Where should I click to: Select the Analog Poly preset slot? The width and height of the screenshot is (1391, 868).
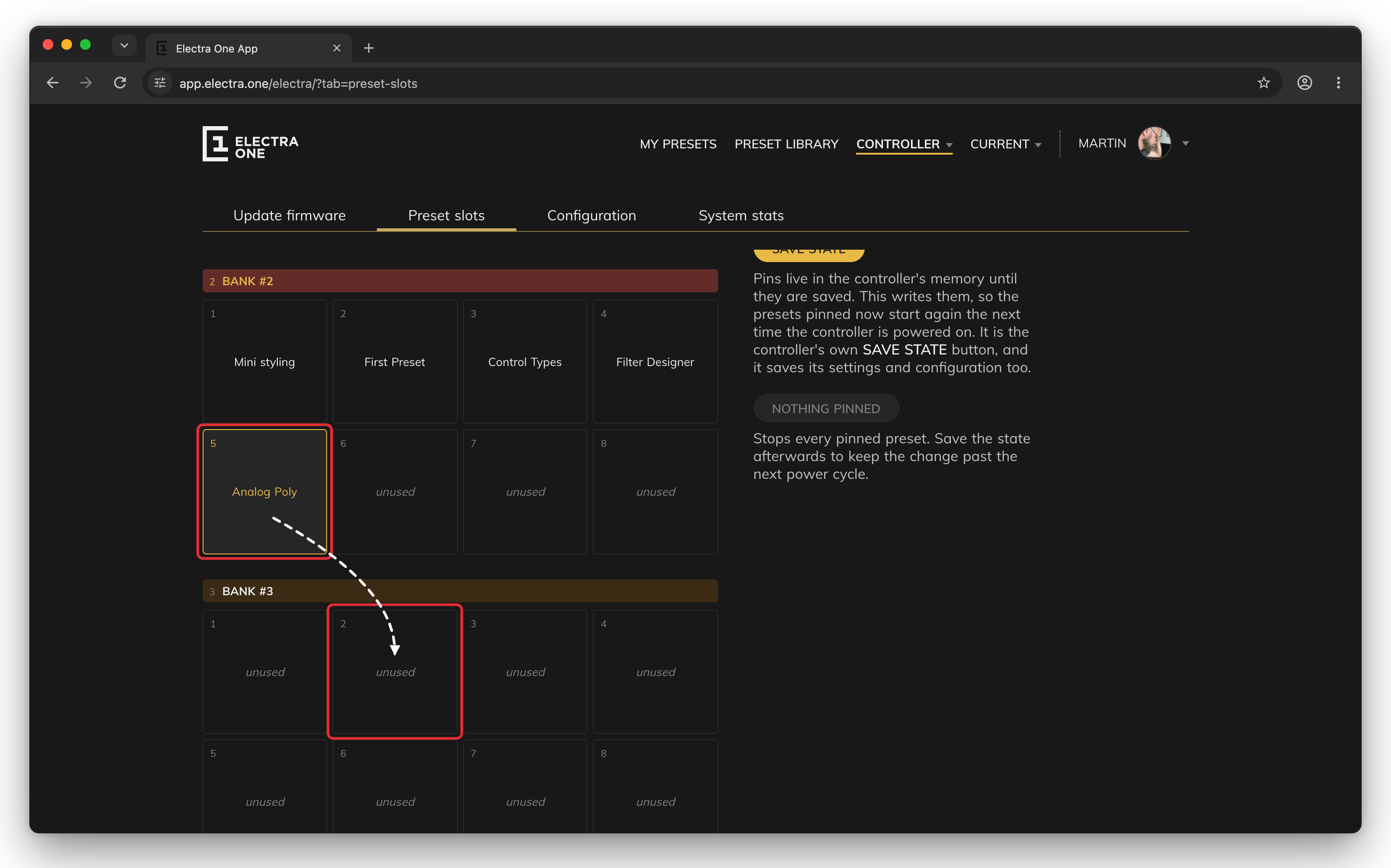tap(265, 491)
